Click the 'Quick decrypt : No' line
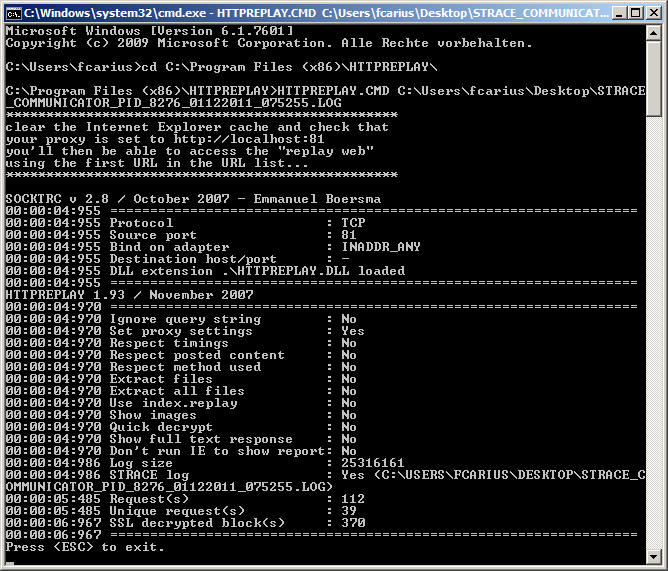Image resolution: width=668 pixels, height=571 pixels. pyautogui.click(x=181, y=427)
